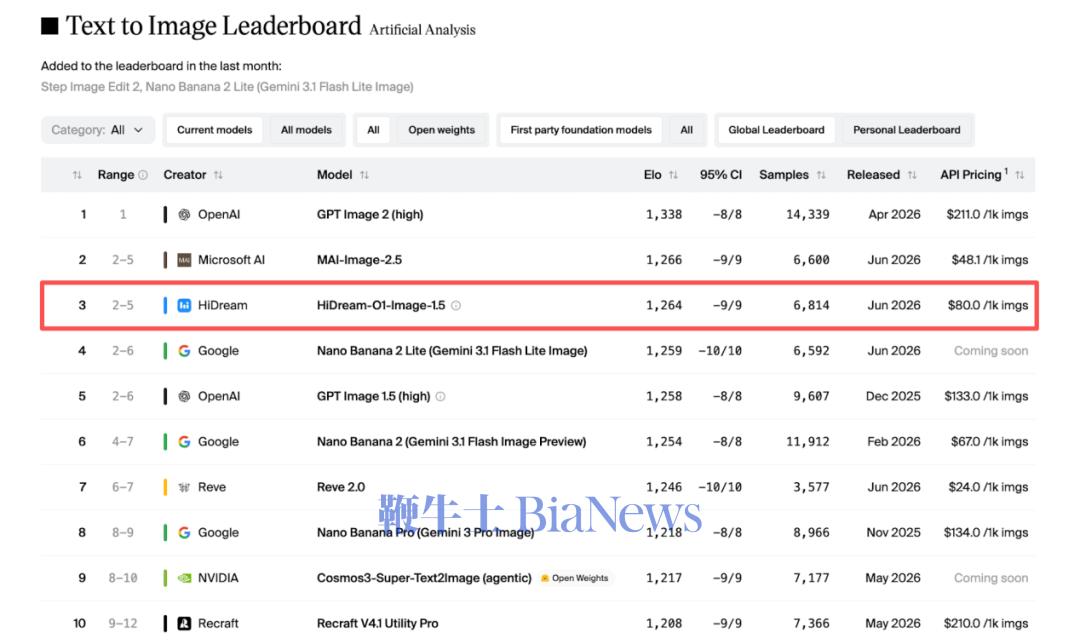
Task: Click Coming soon in Nano Banana 2 Lite row
Action: click(991, 351)
